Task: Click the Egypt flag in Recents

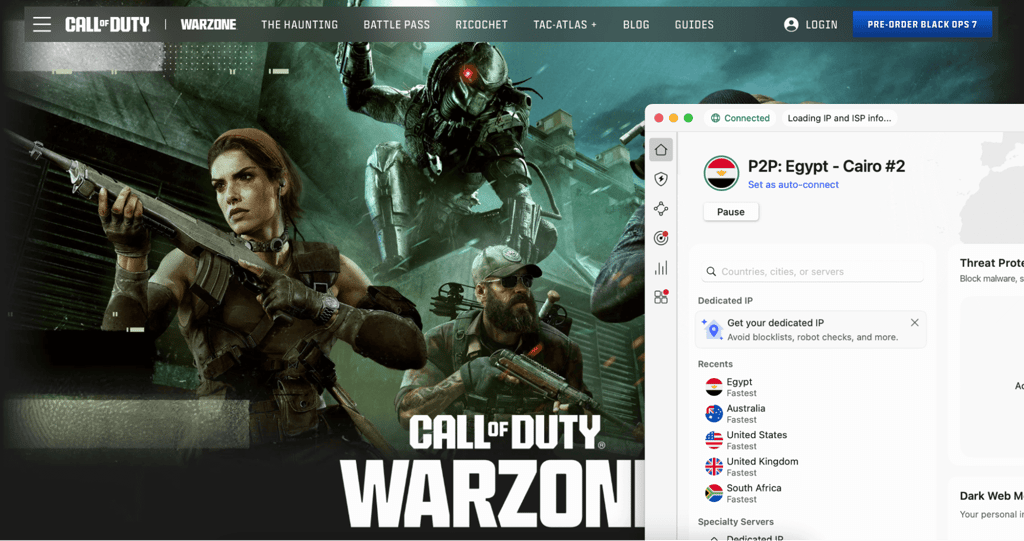Action: pyautogui.click(x=714, y=387)
